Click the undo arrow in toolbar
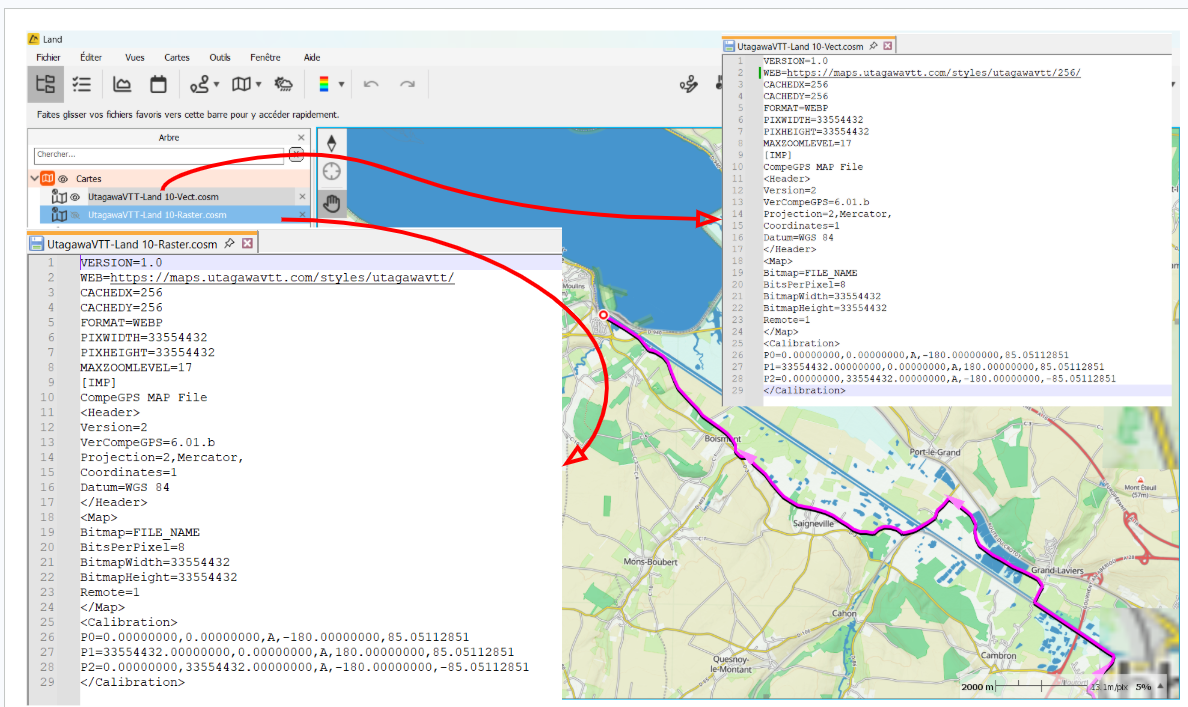The width and height of the screenshot is (1188, 707). (x=371, y=84)
